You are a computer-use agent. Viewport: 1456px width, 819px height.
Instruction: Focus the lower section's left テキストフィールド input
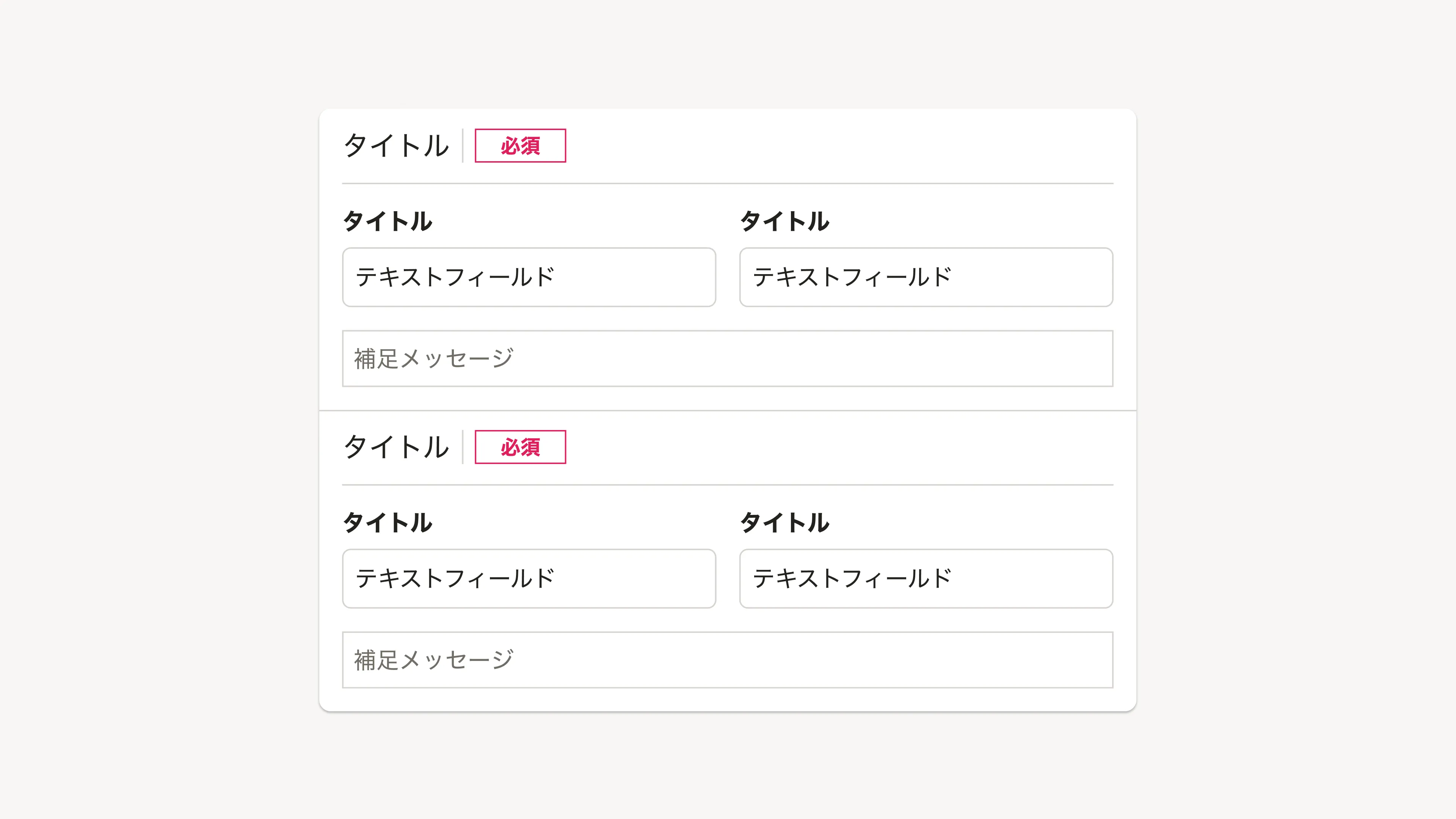point(529,579)
